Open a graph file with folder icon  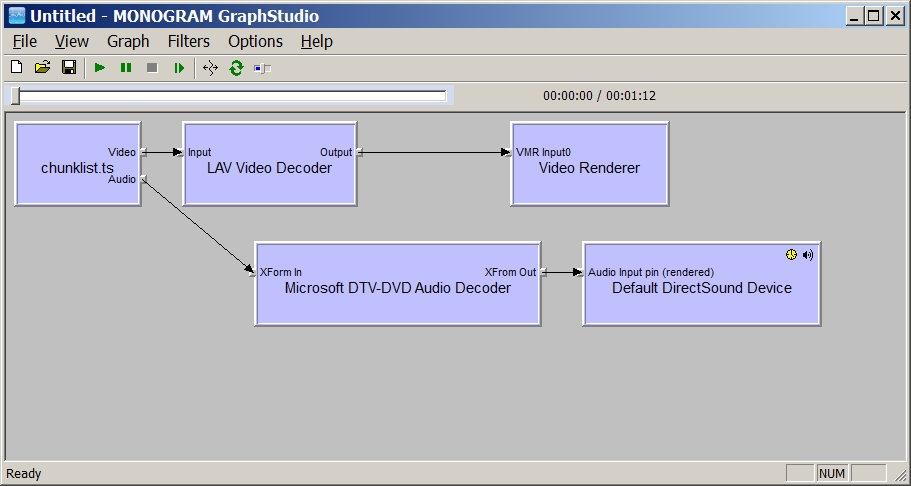42,68
